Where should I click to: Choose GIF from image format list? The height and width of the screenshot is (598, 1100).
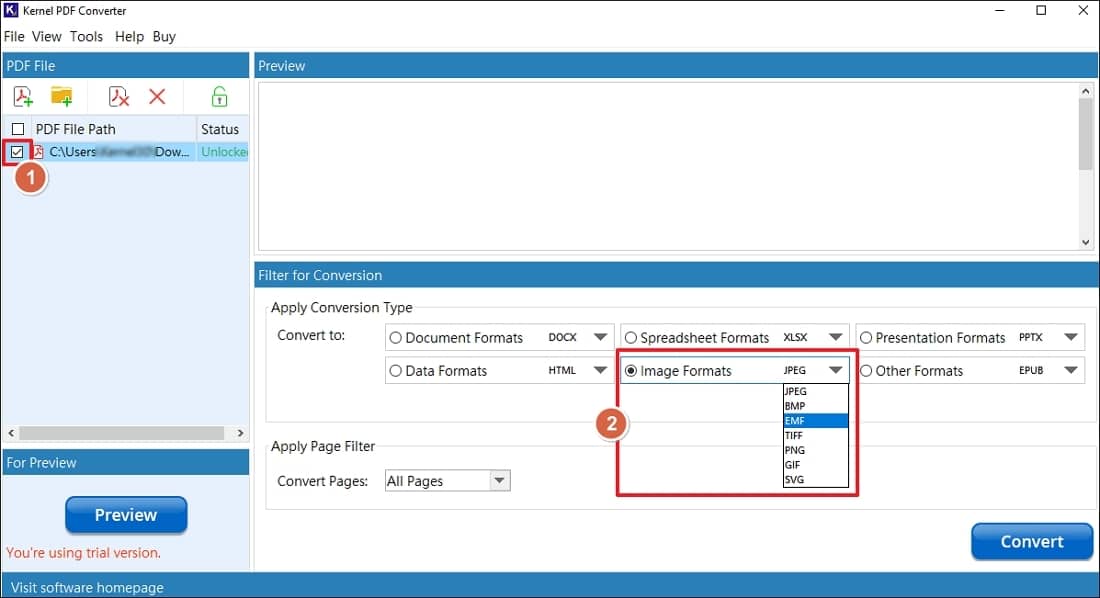coord(816,465)
